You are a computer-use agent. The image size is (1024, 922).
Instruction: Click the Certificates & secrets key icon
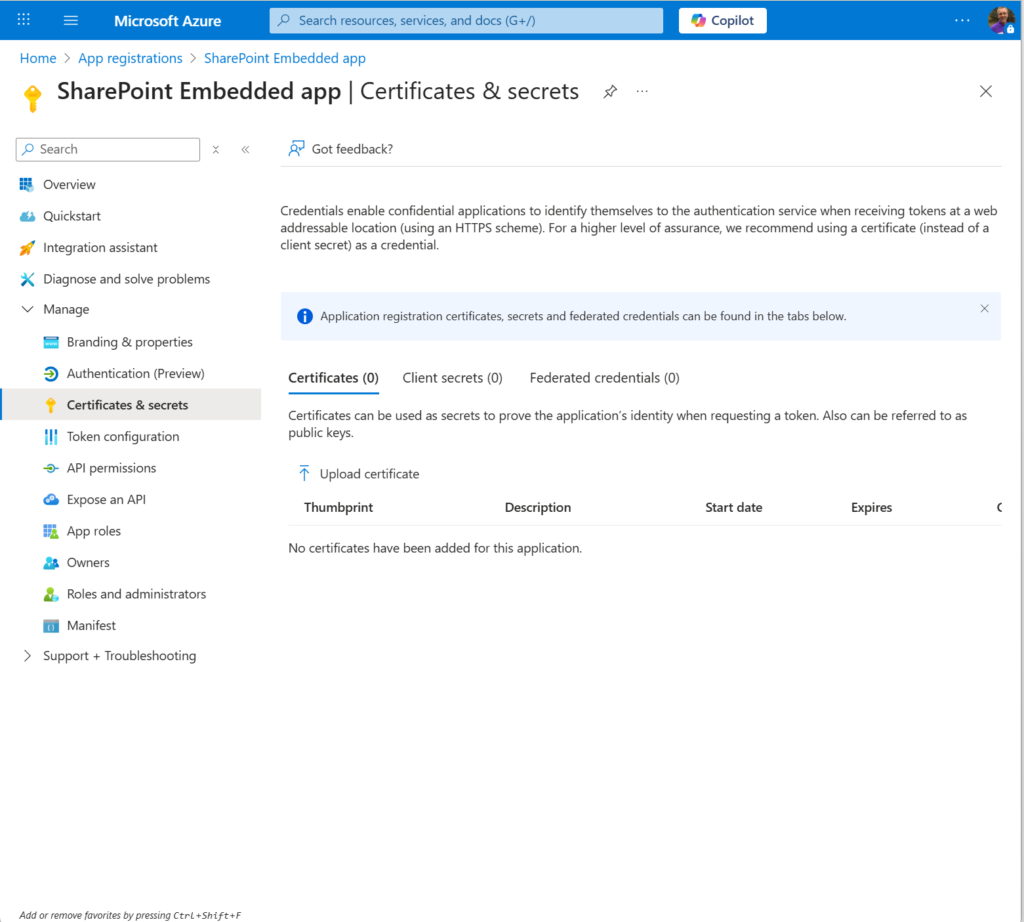(51, 405)
